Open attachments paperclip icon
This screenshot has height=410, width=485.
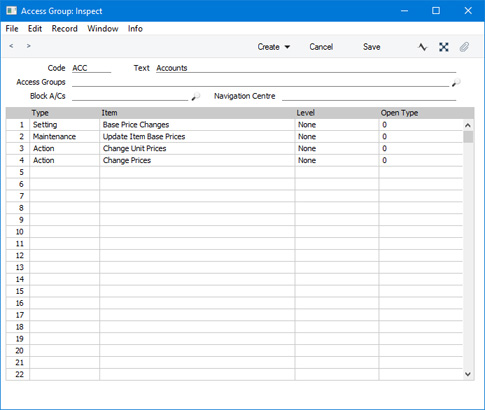click(x=464, y=47)
